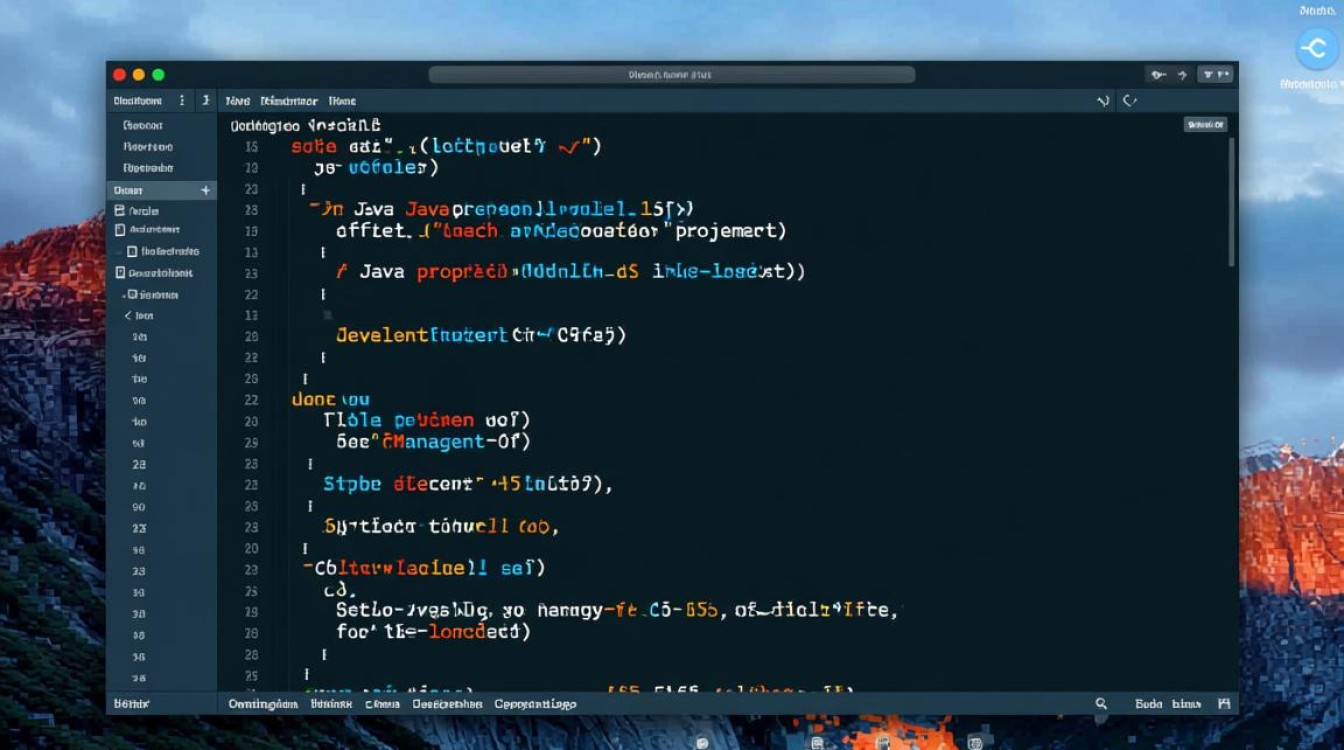1344x750 pixels.
Task: Click the arrow icon beside the key icon
Action: click(1181, 74)
